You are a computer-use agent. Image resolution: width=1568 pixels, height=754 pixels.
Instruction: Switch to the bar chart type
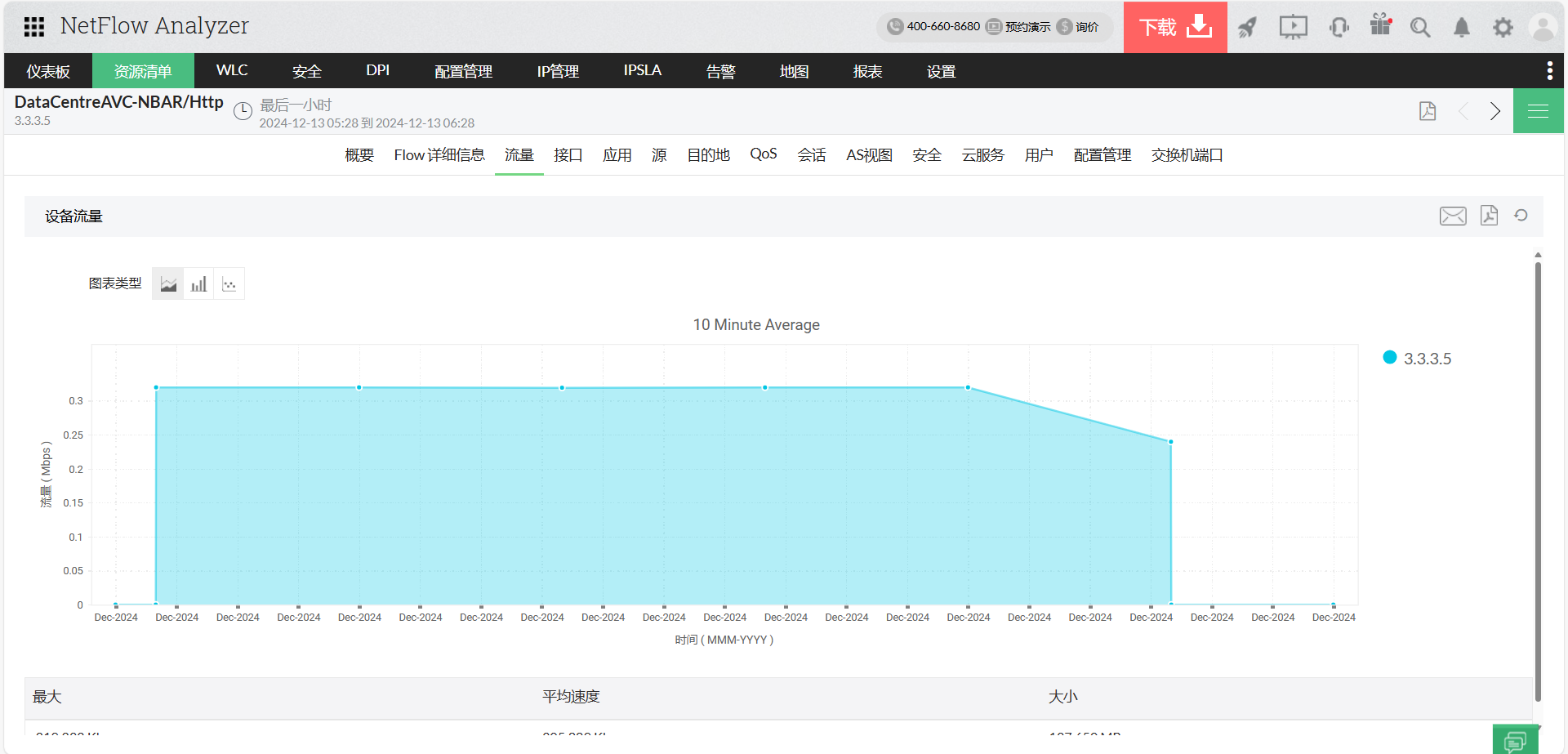tap(198, 284)
